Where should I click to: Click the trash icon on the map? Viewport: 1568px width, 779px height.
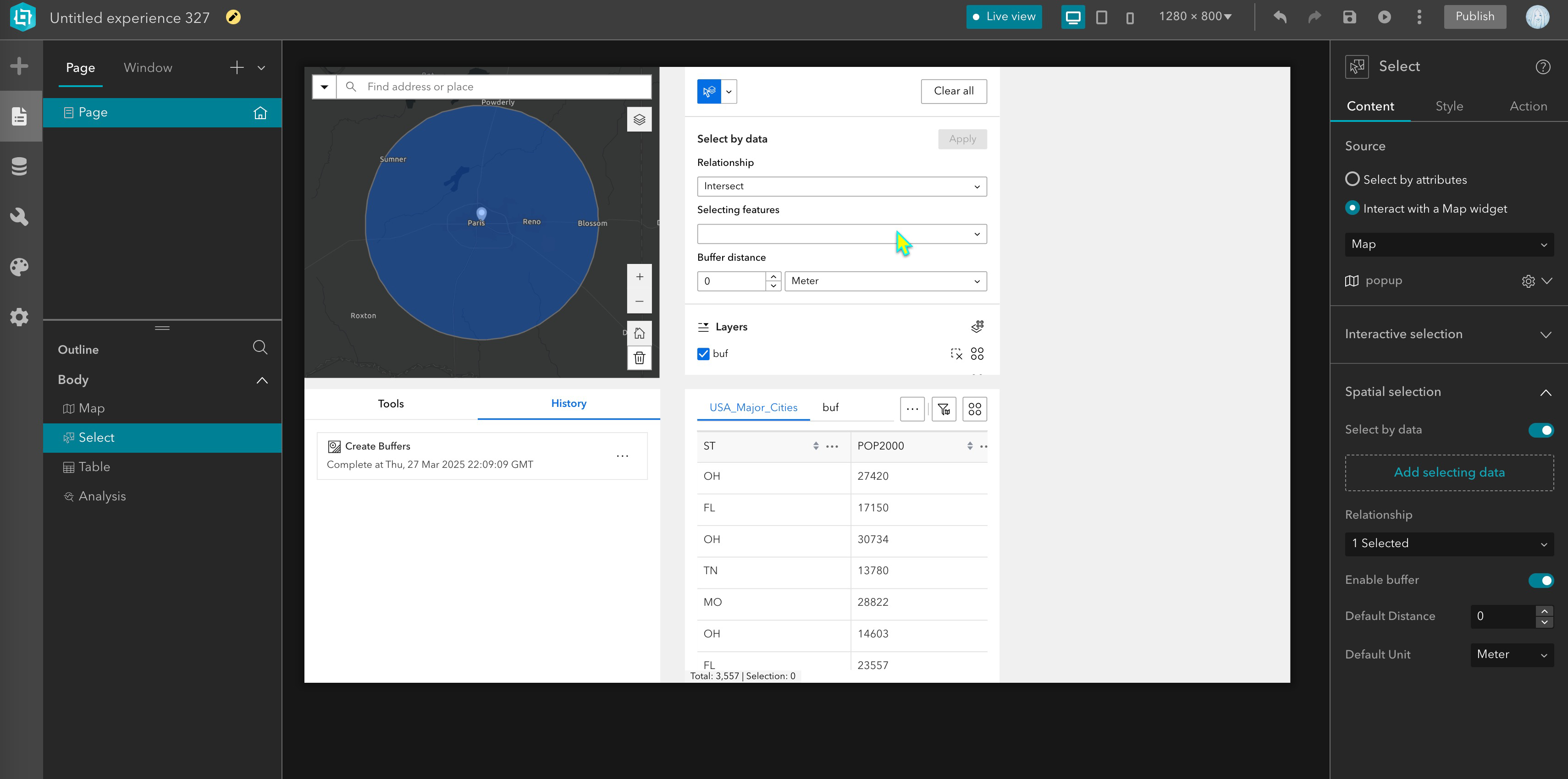[x=639, y=358]
